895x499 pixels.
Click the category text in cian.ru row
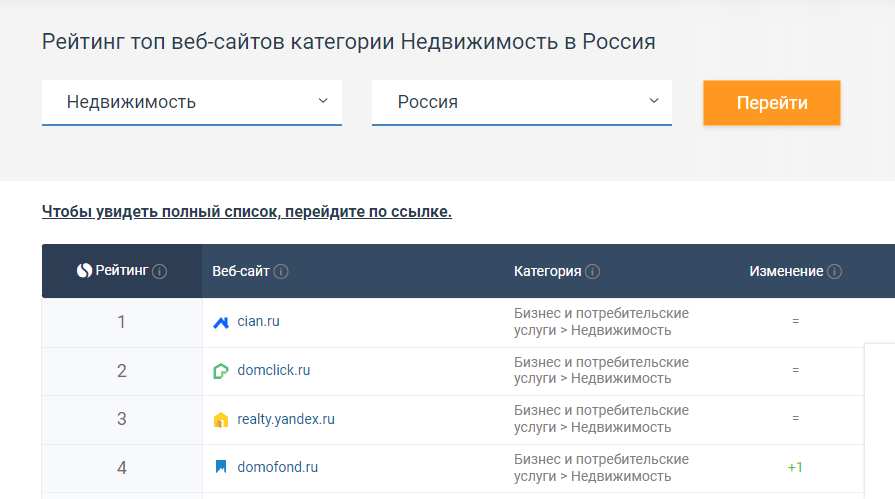(601, 322)
